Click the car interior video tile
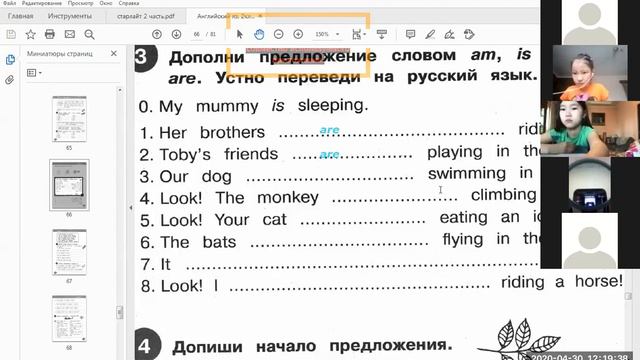This screenshot has height=360, width=640. click(590, 184)
